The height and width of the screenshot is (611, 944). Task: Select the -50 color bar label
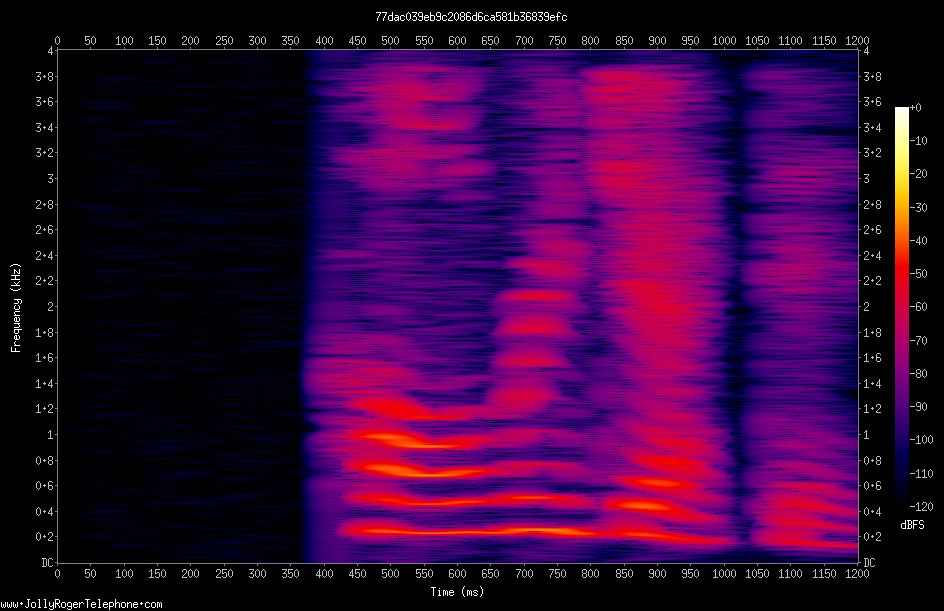(918, 274)
